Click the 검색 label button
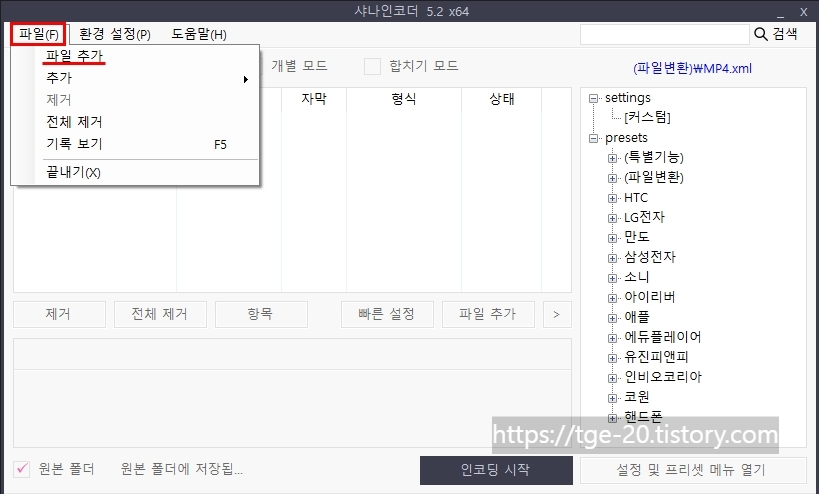 785,34
